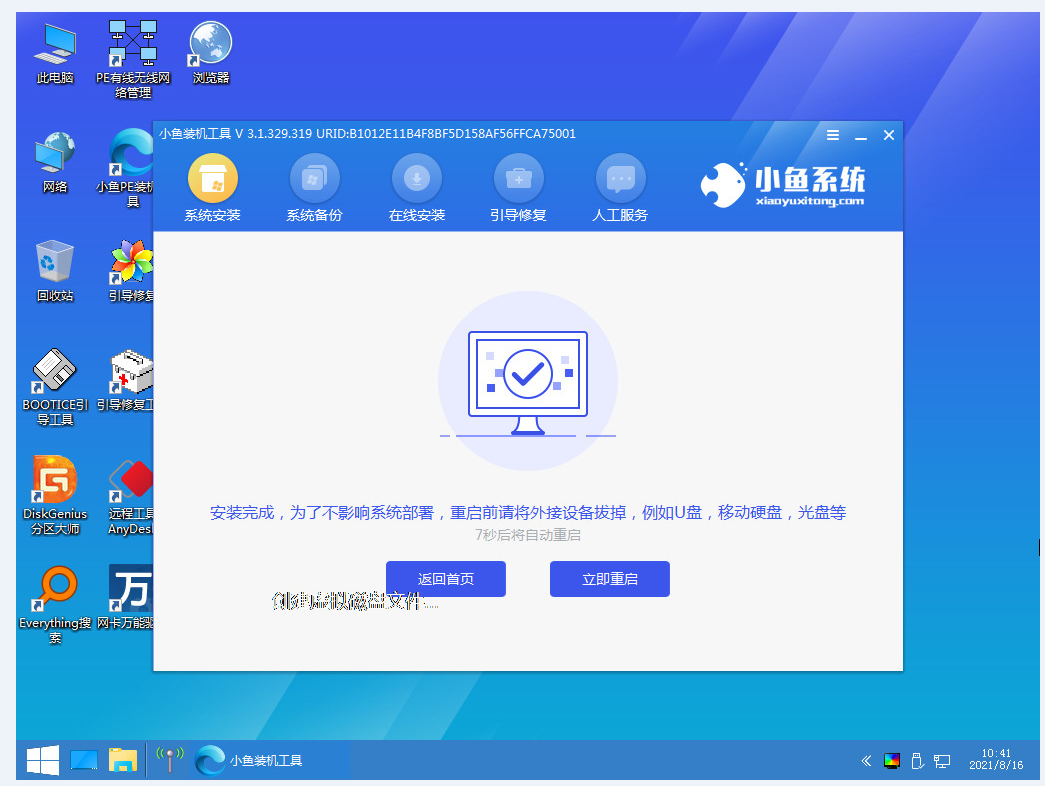This screenshot has width=1045, height=786.
Task: Launch BOOTICE引导工具 shortcut
Action: [x=55, y=387]
